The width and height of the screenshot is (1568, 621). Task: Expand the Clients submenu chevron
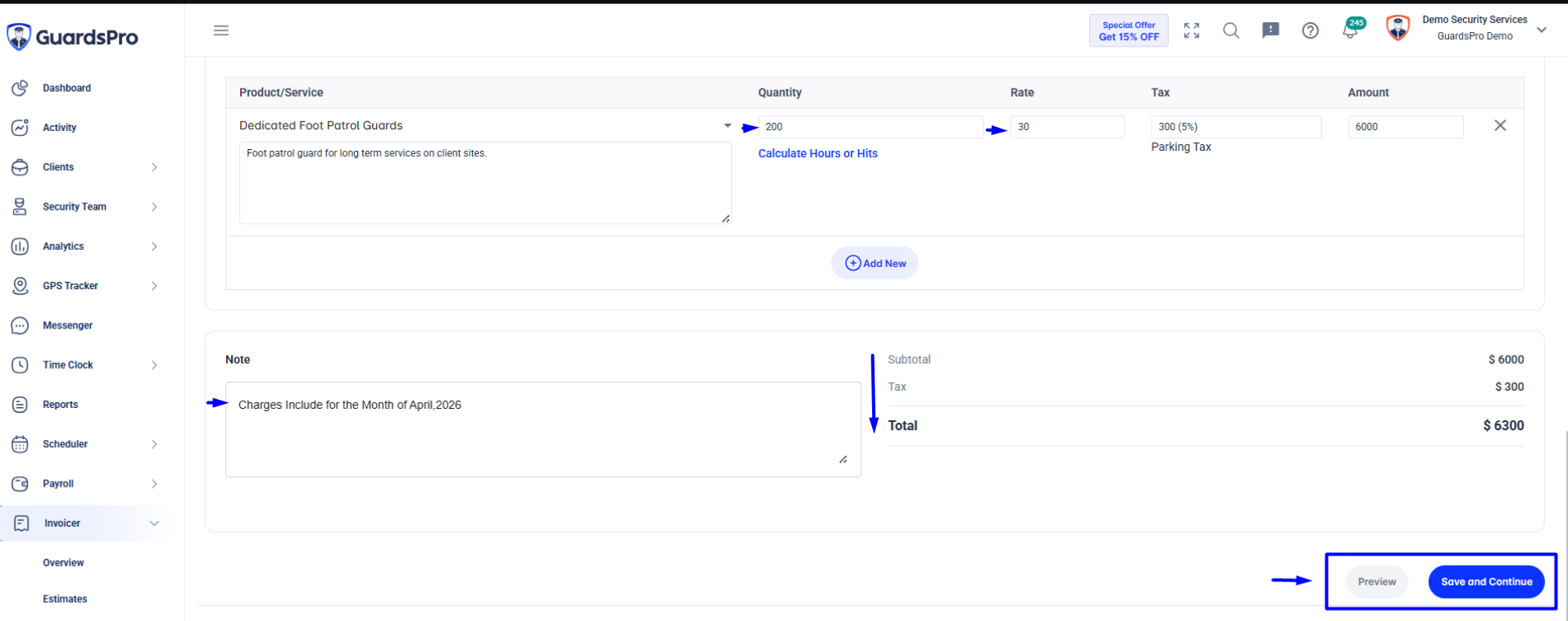tap(154, 167)
